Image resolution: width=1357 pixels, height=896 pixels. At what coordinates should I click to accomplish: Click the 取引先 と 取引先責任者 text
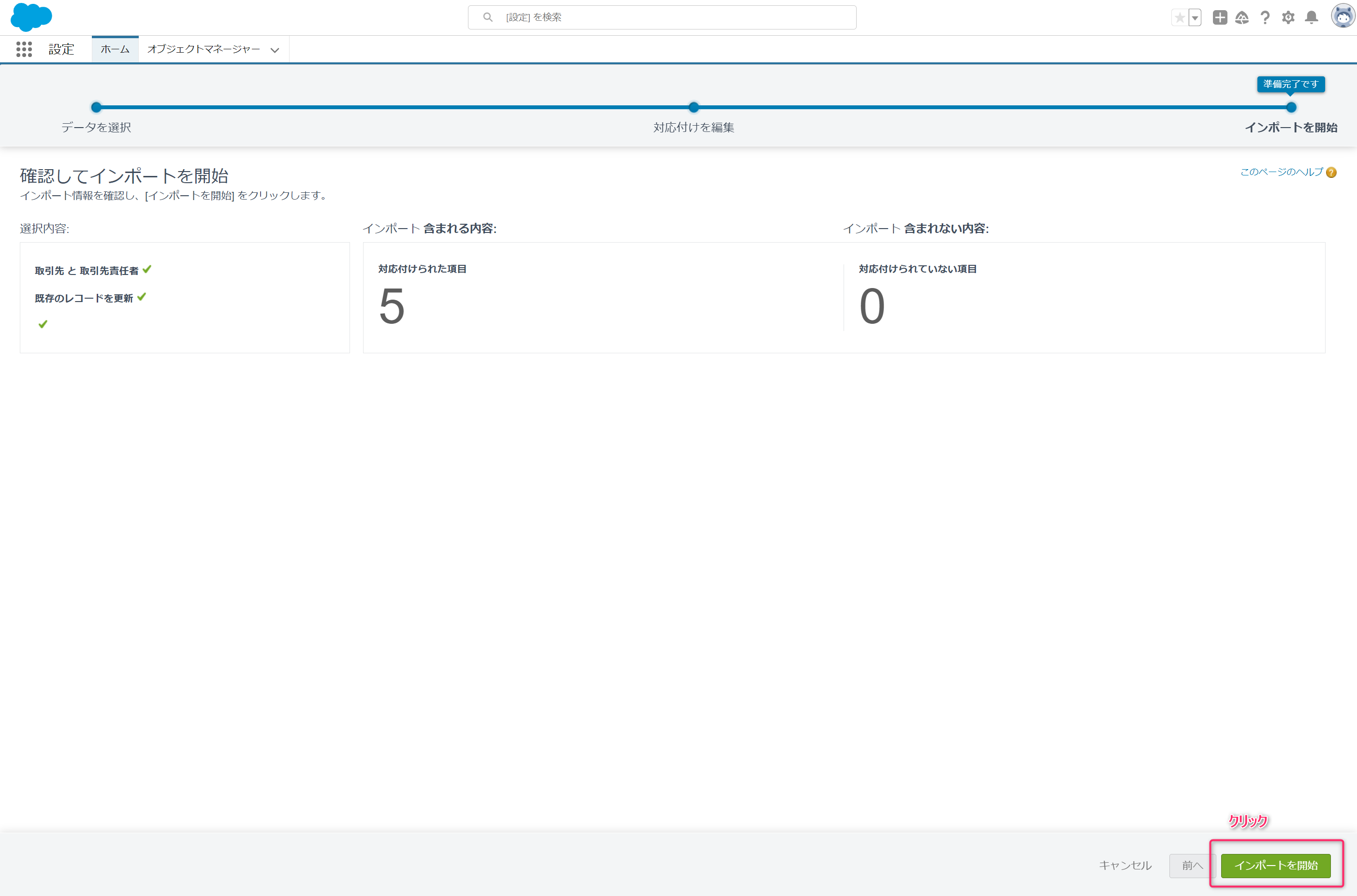click(87, 271)
